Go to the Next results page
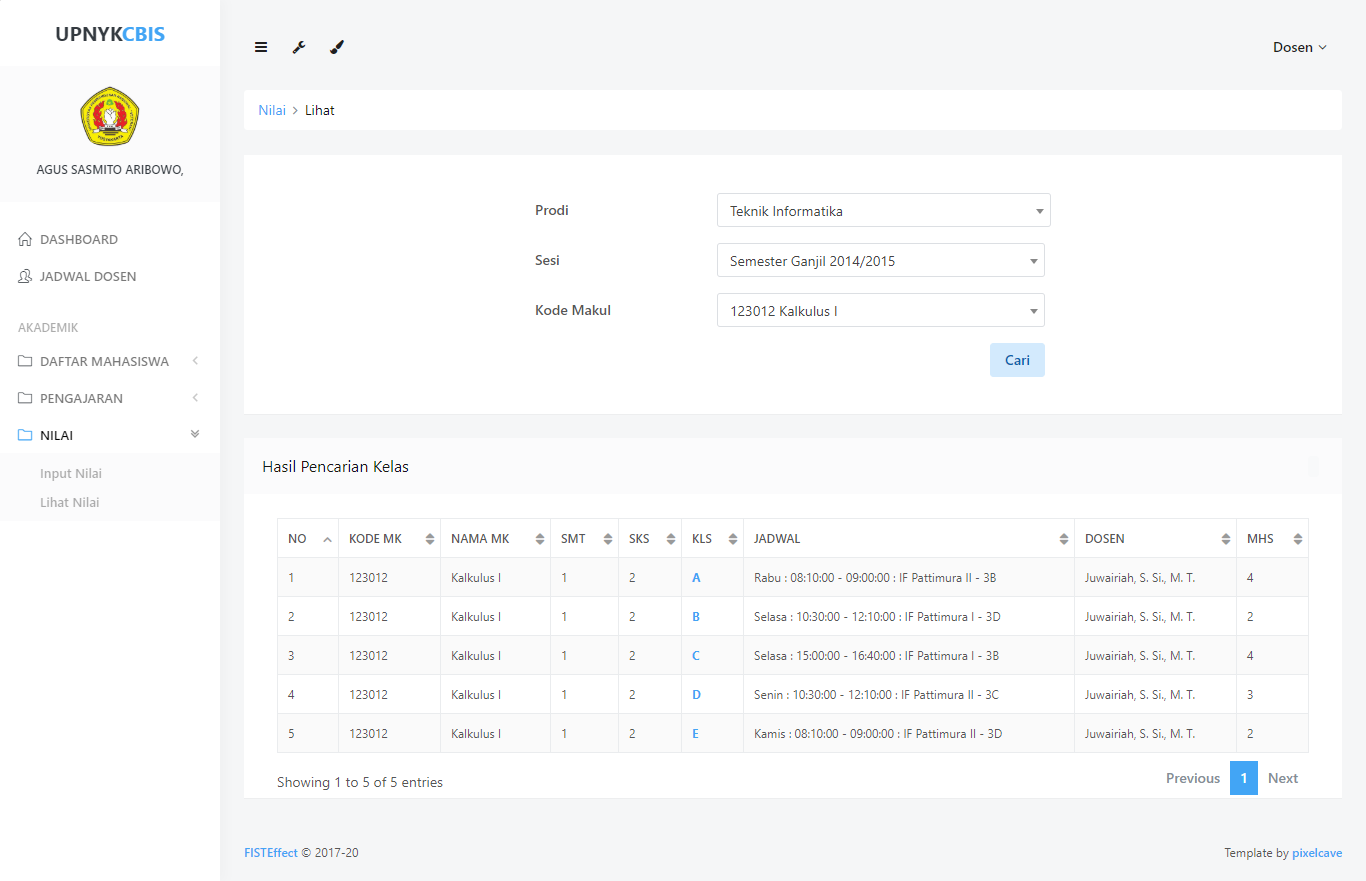Image resolution: width=1366 pixels, height=881 pixels. (x=1282, y=778)
